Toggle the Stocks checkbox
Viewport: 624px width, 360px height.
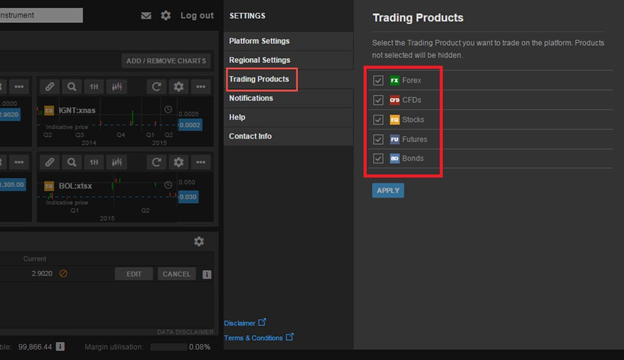(378, 120)
